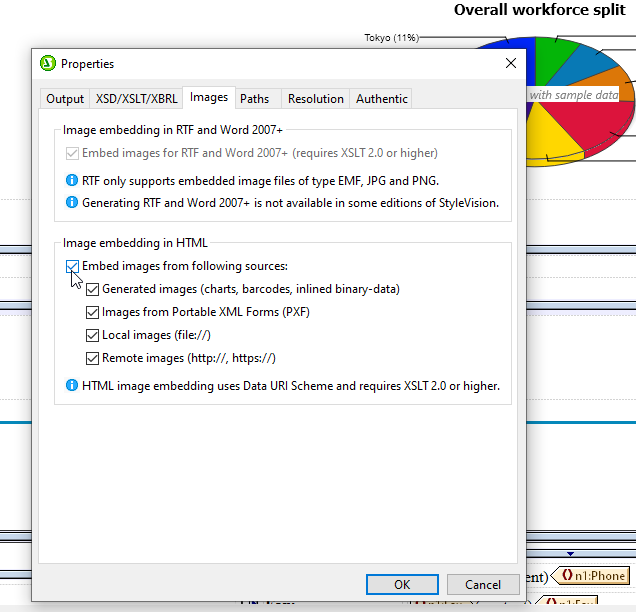Toggle Embed images from following sources
The height and width of the screenshot is (612, 636).
pos(72,266)
